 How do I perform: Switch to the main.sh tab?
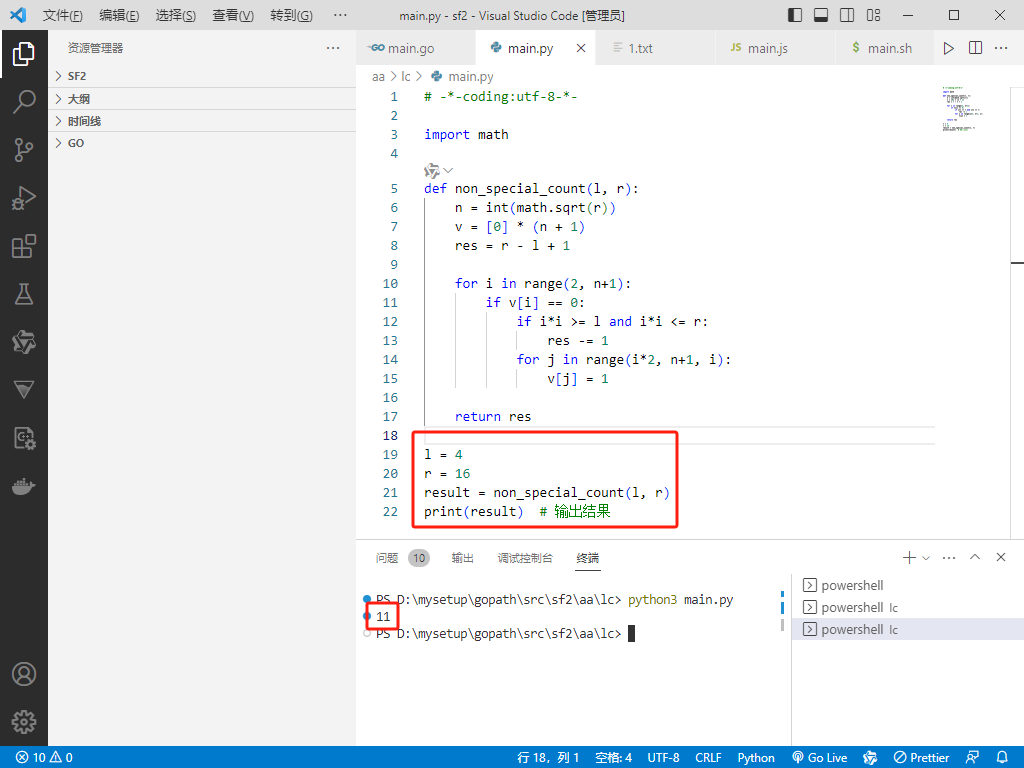[884, 48]
